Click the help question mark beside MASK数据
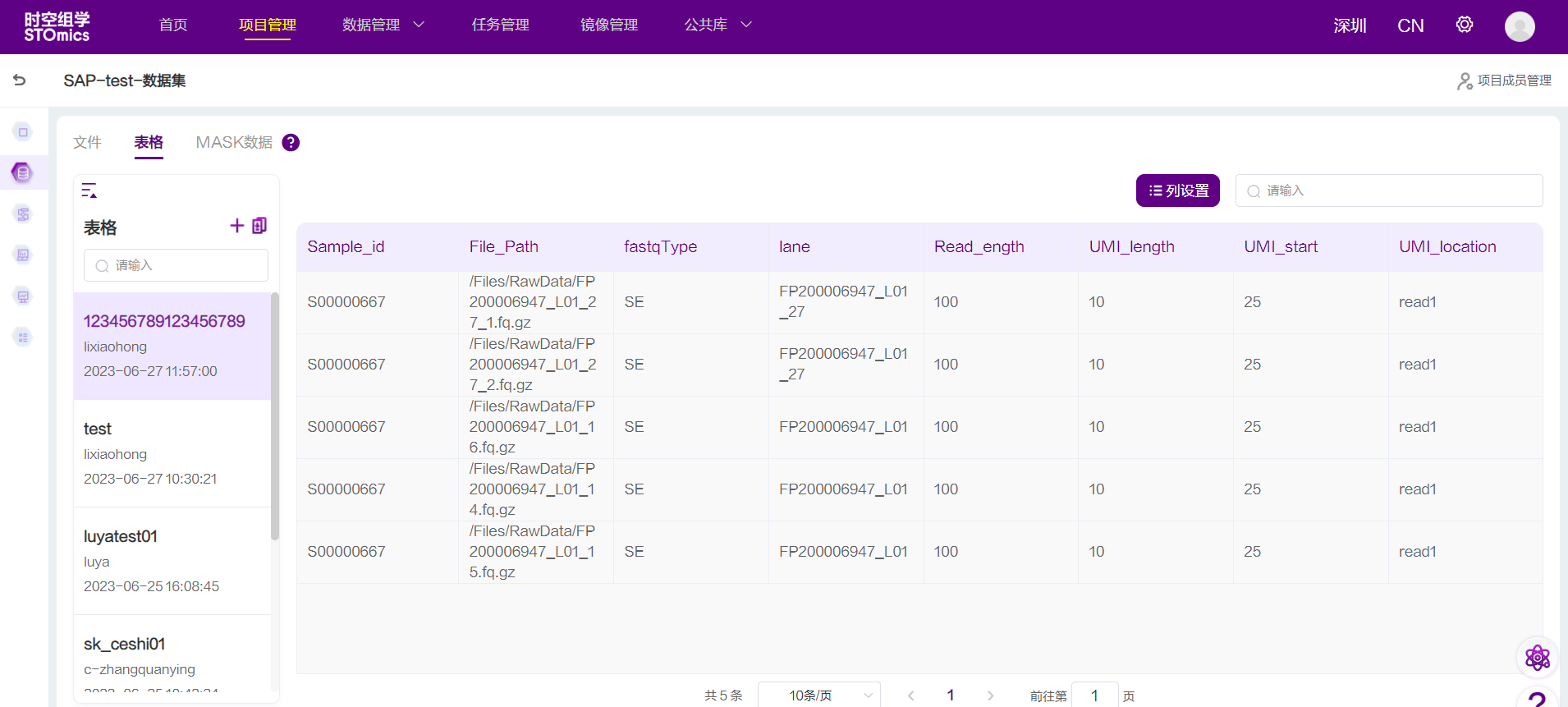This screenshot has width=1568, height=707. [291, 143]
